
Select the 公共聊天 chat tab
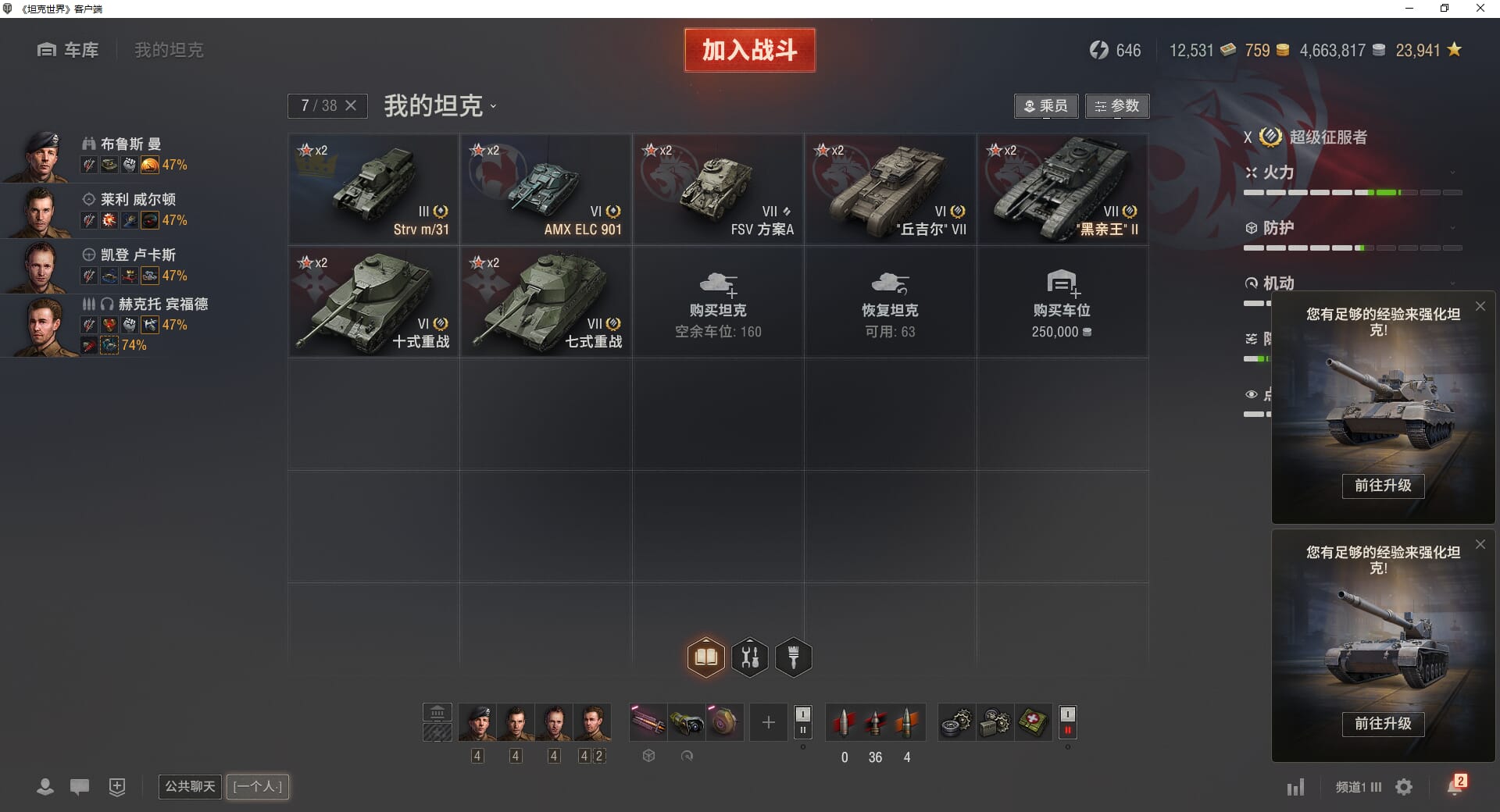(x=190, y=786)
